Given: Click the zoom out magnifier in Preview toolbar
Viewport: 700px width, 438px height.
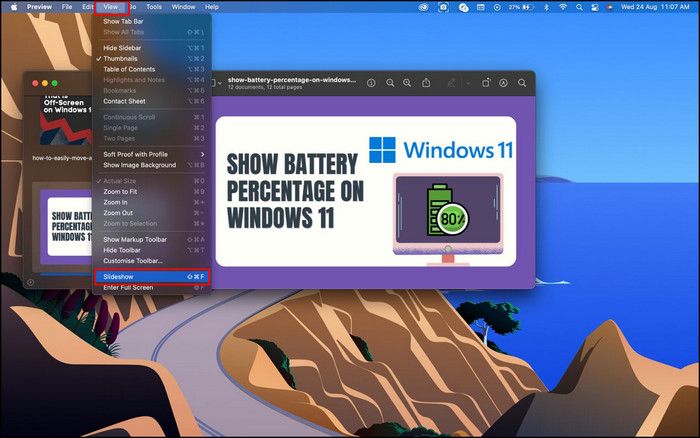Looking at the screenshot, I should 390,83.
